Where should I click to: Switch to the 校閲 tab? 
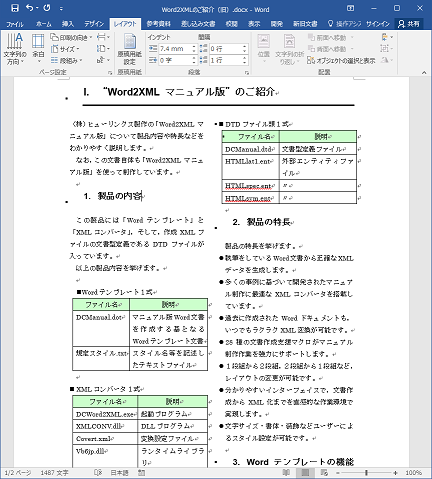click(231, 24)
